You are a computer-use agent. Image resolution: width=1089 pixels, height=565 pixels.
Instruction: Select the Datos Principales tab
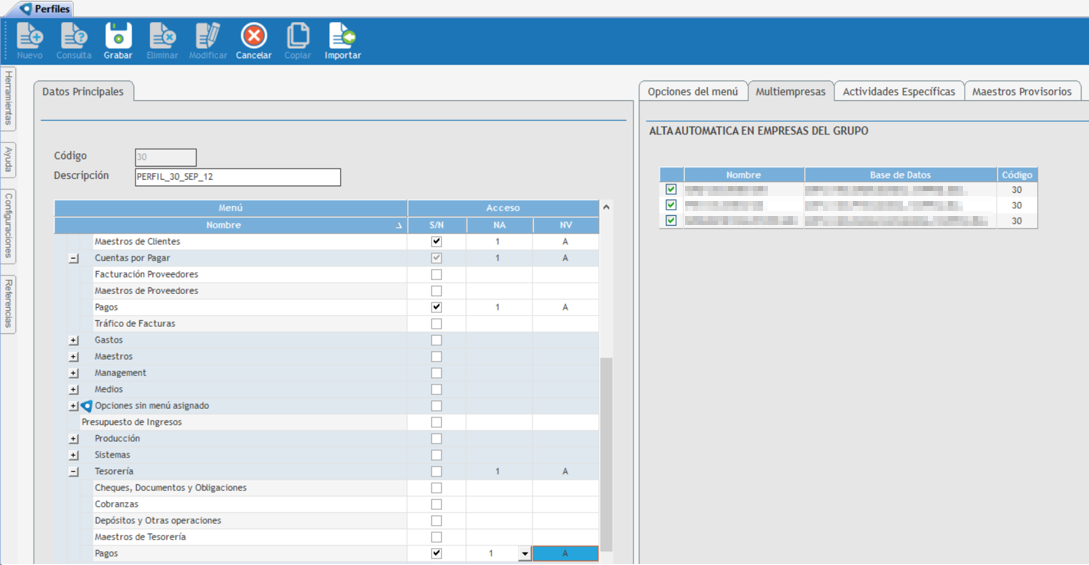click(x=83, y=92)
